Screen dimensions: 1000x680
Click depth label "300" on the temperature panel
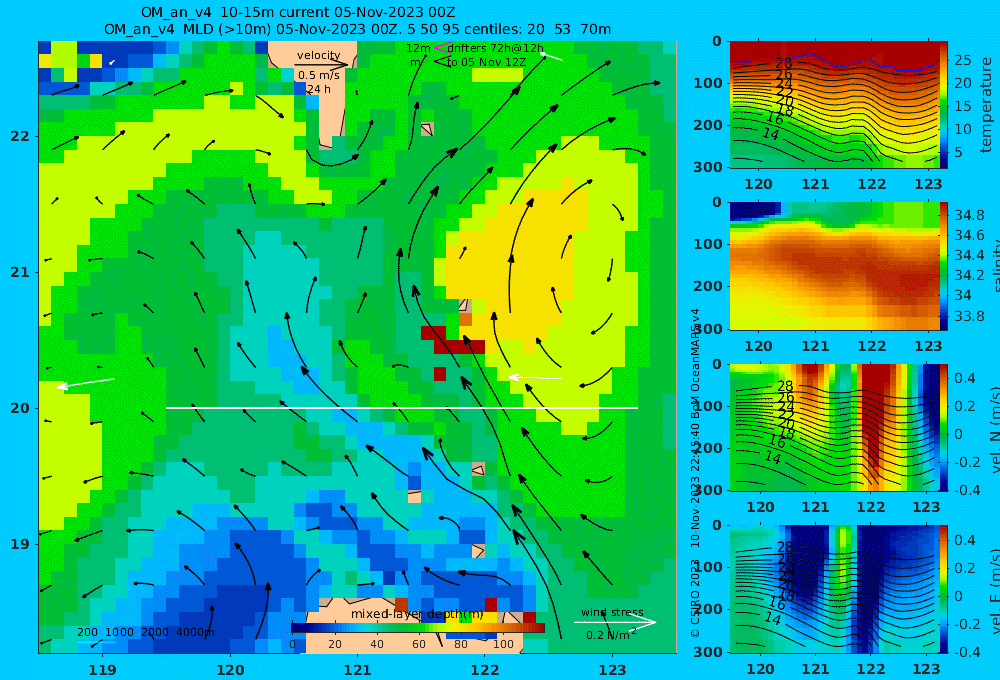[x=708, y=166]
